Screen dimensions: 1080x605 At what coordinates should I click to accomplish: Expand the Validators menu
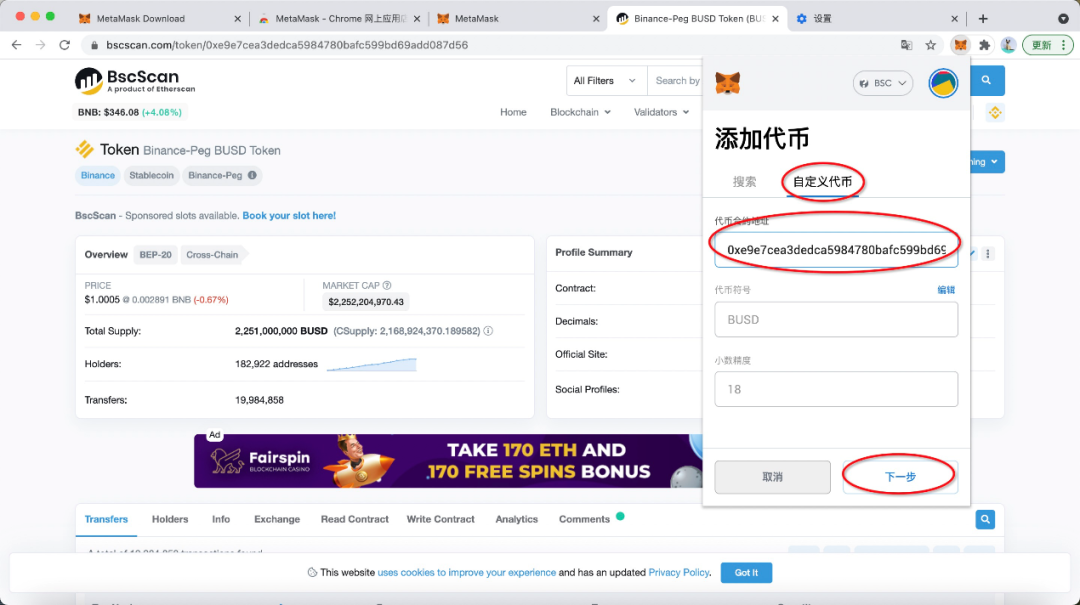pos(661,112)
